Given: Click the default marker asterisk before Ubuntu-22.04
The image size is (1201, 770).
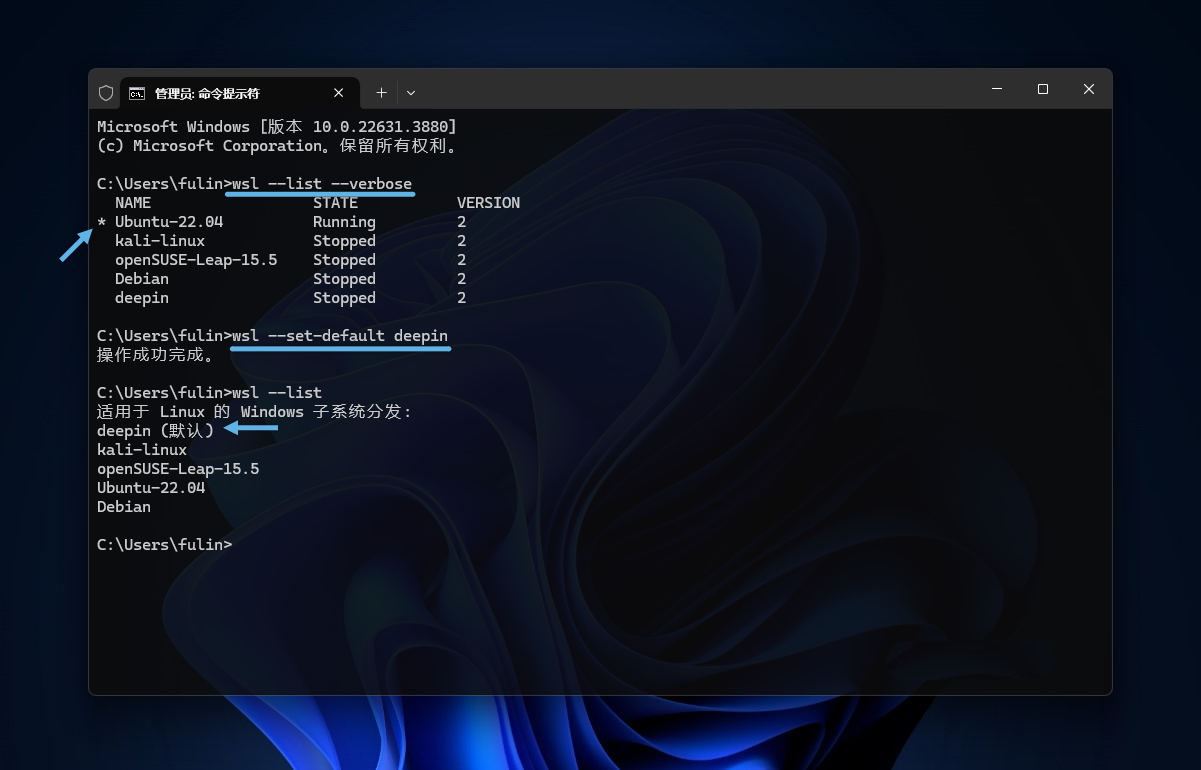Looking at the screenshot, I should pos(101,223).
